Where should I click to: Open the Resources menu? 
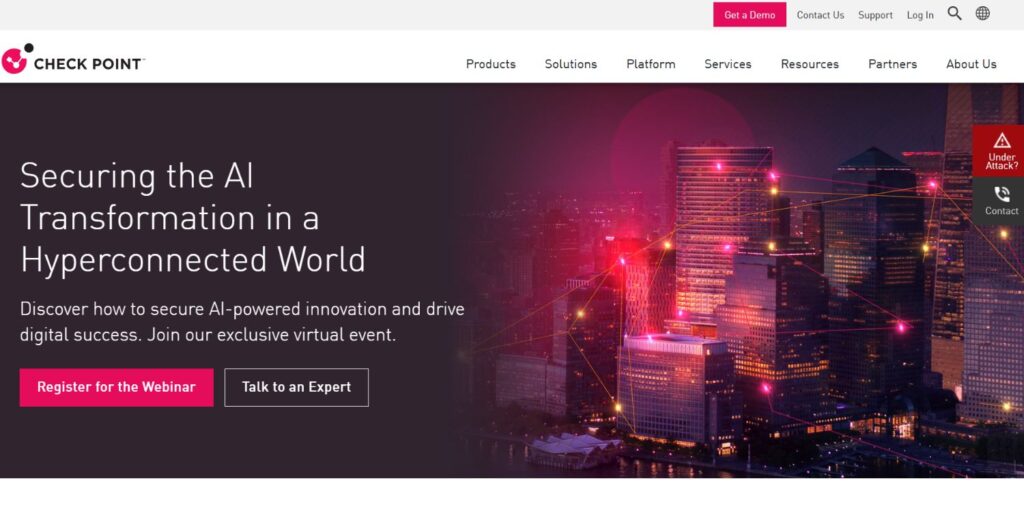coord(809,64)
